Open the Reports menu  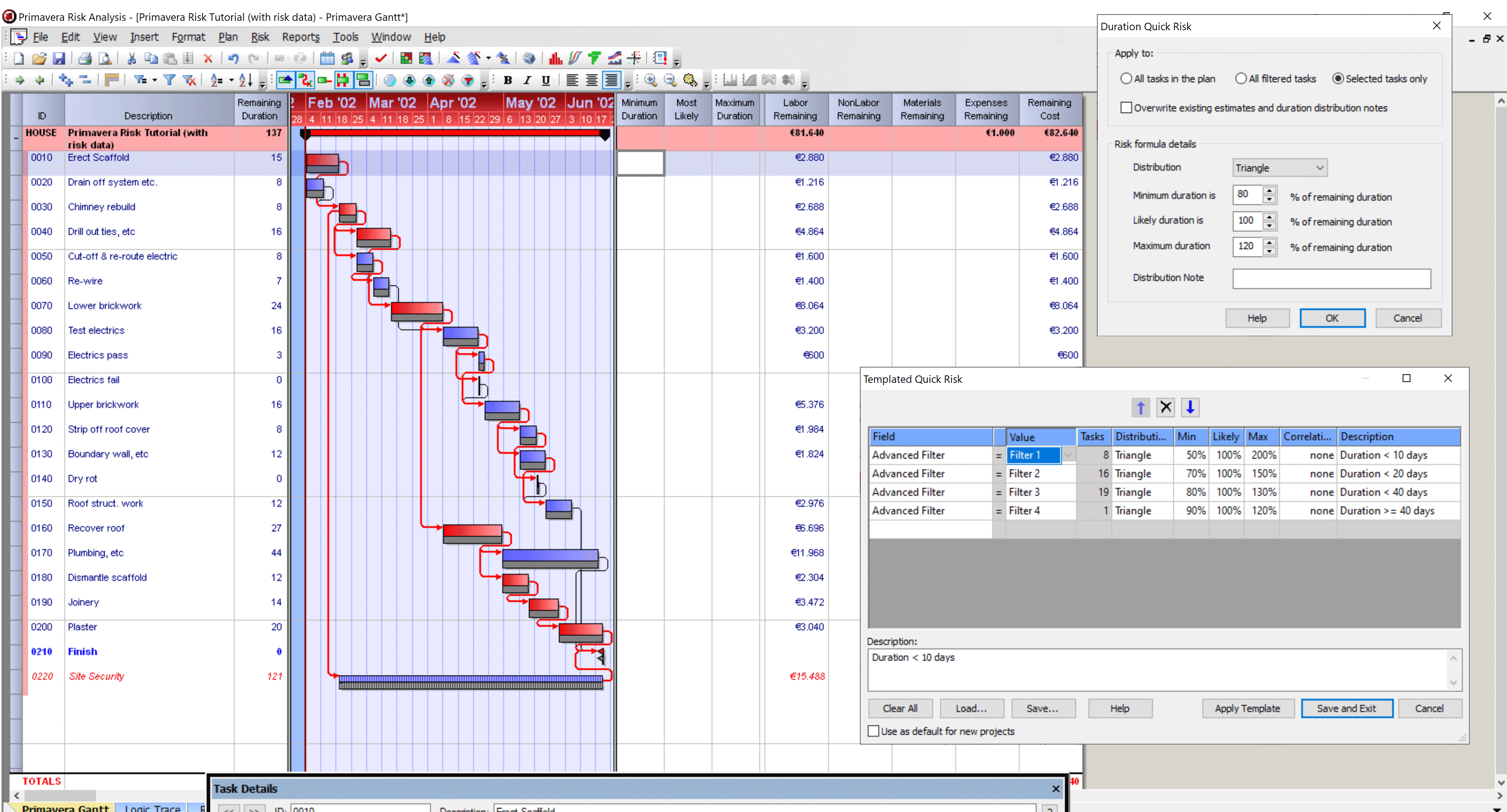point(300,37)
